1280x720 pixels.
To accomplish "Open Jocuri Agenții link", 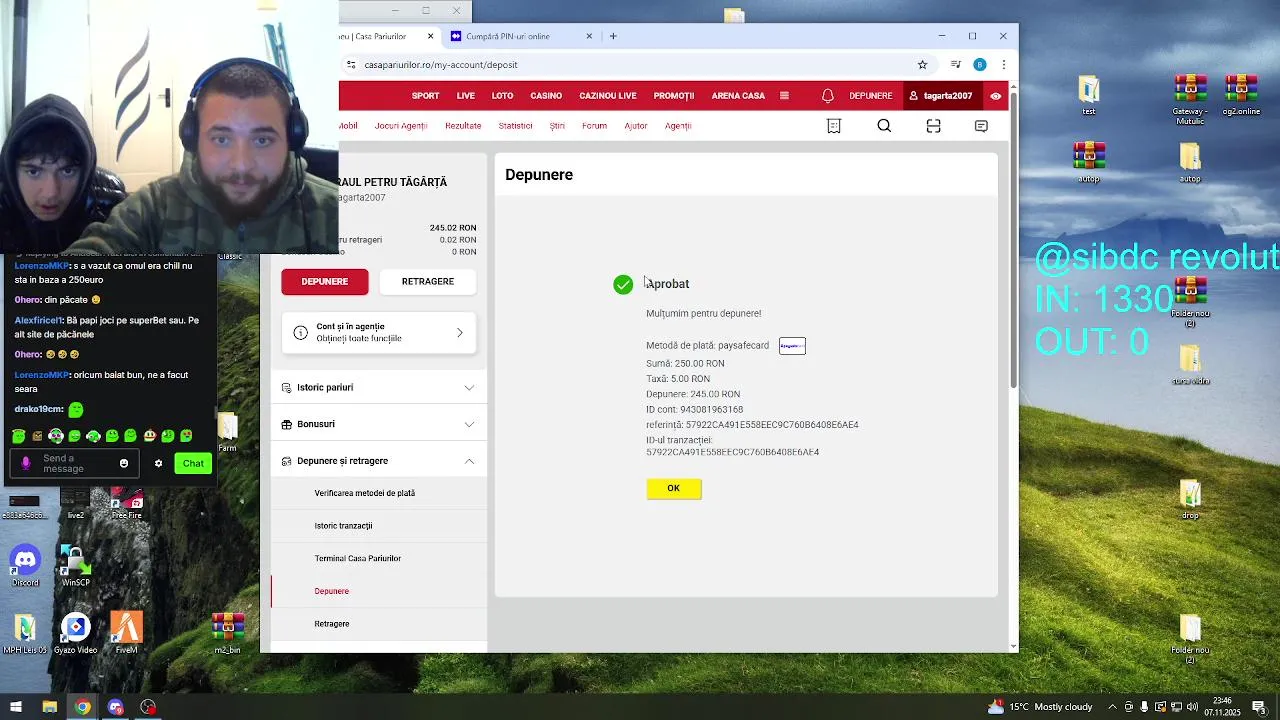I will 401,126.
